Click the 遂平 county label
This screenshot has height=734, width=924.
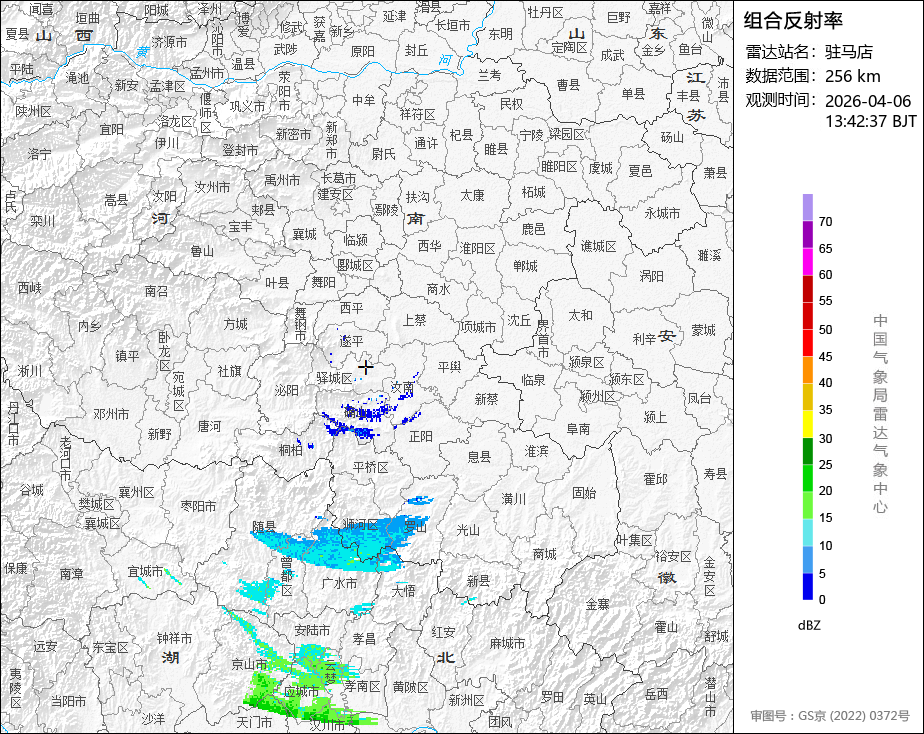tap(351, 340)
